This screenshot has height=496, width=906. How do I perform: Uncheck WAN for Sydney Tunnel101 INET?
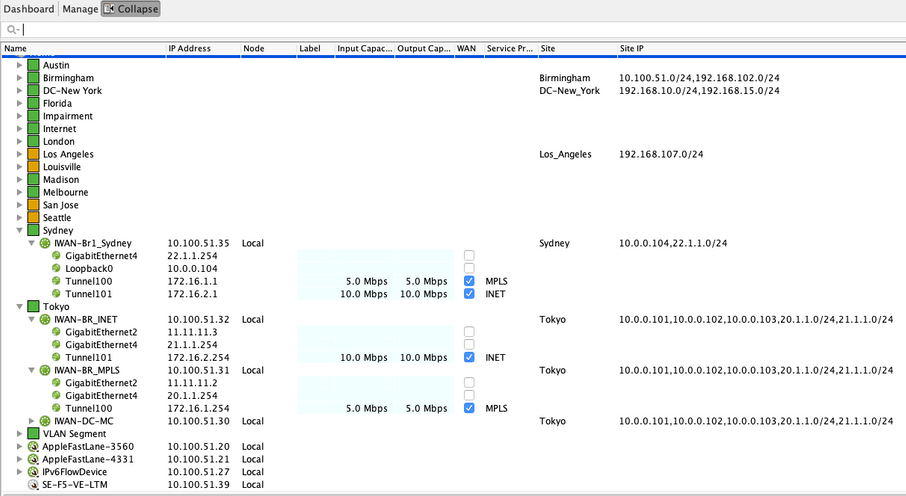pyautogui.click(x=469, y=294)
